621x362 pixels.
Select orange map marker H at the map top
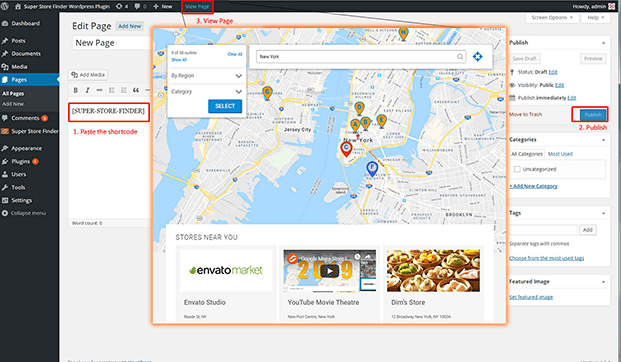coord(403,33)
